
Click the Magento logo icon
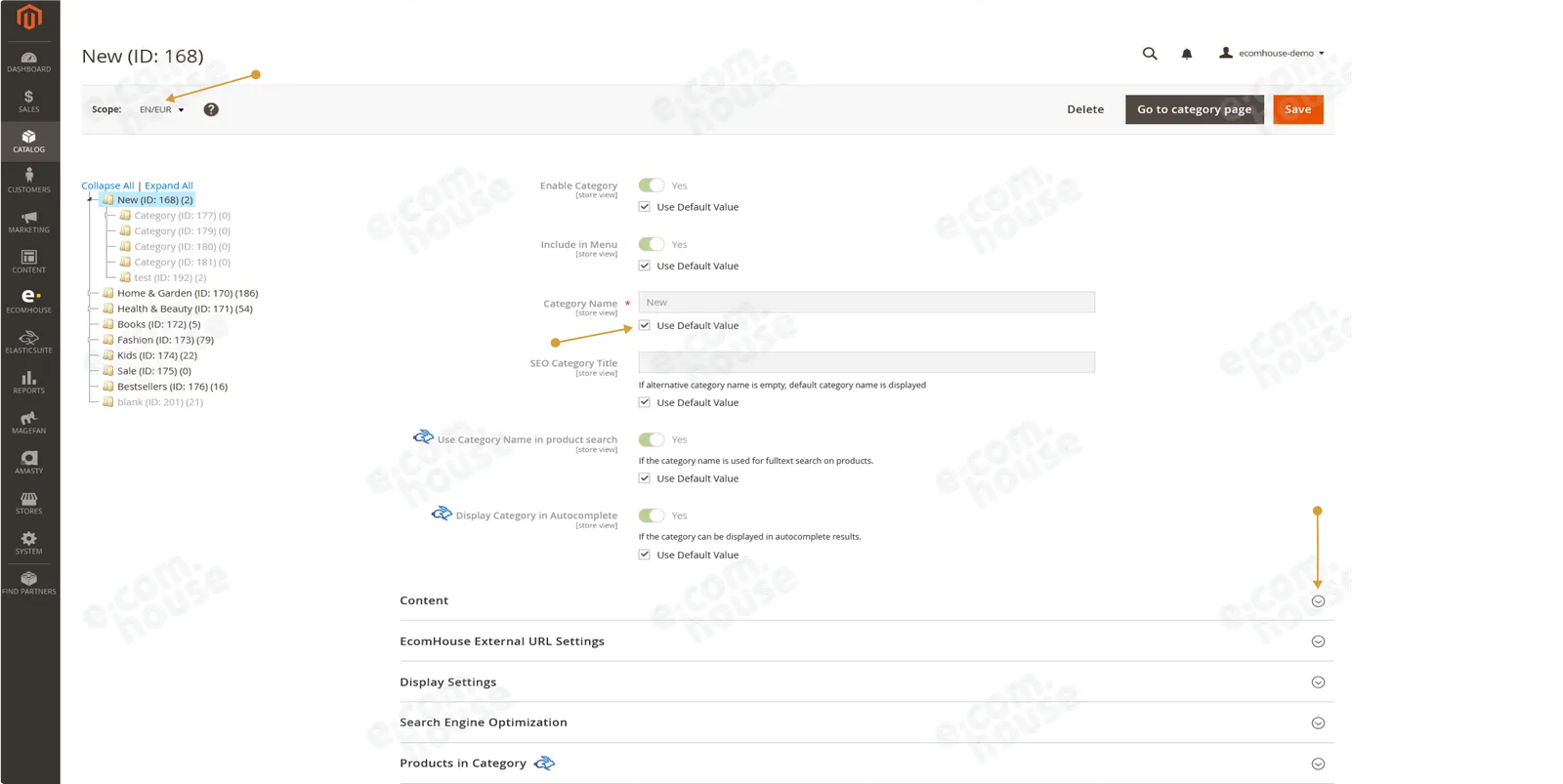[29, 17]
